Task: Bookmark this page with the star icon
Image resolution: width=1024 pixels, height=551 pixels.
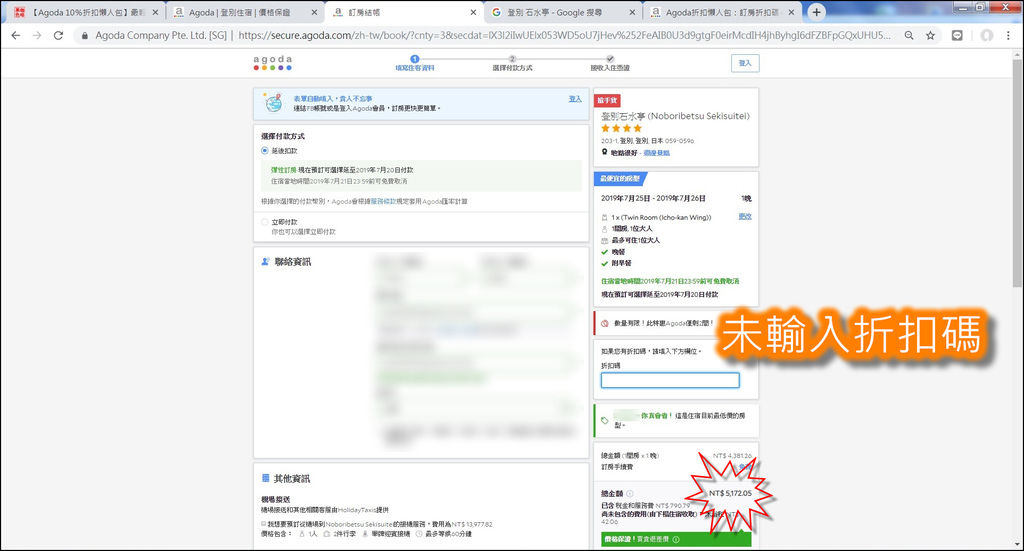Action: click(x=930, y=35)
